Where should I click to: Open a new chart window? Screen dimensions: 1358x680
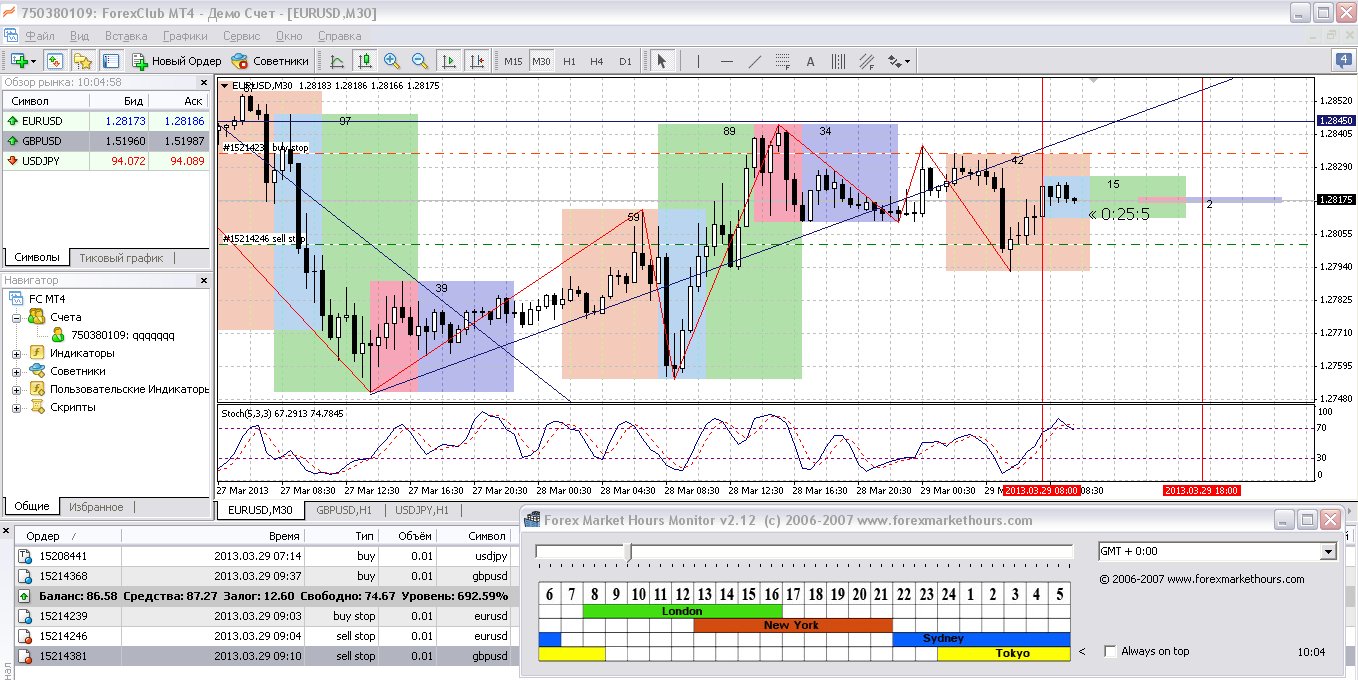pyautogui.click(x=18, y=61)
